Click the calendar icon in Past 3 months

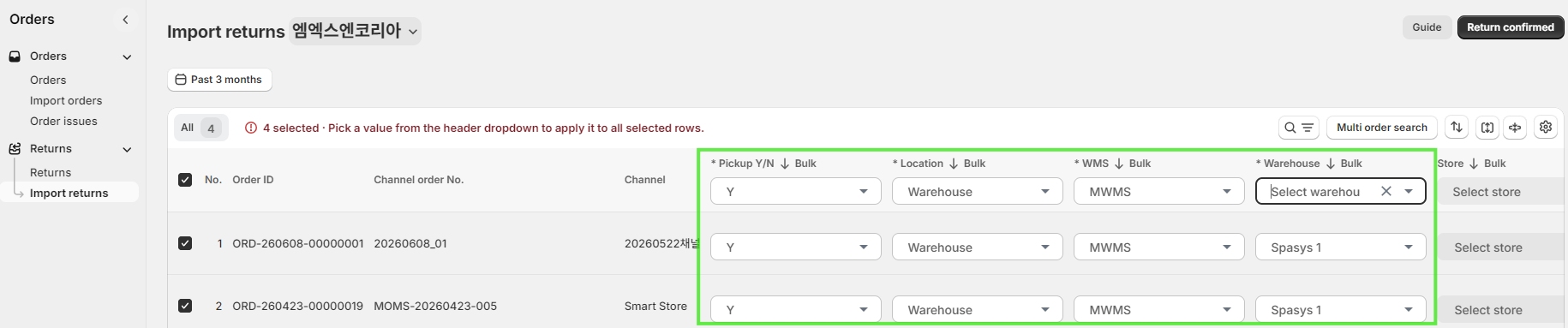click(x=181, y=80)
